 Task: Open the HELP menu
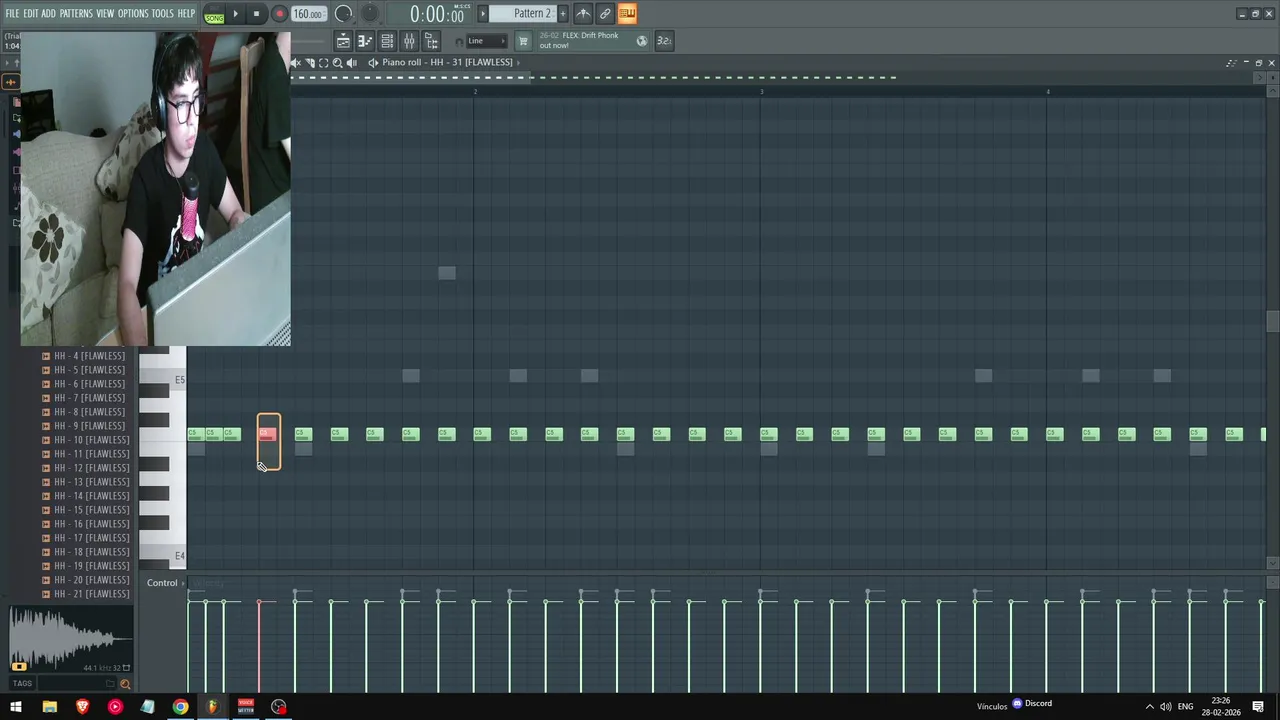tap(186, 13)
